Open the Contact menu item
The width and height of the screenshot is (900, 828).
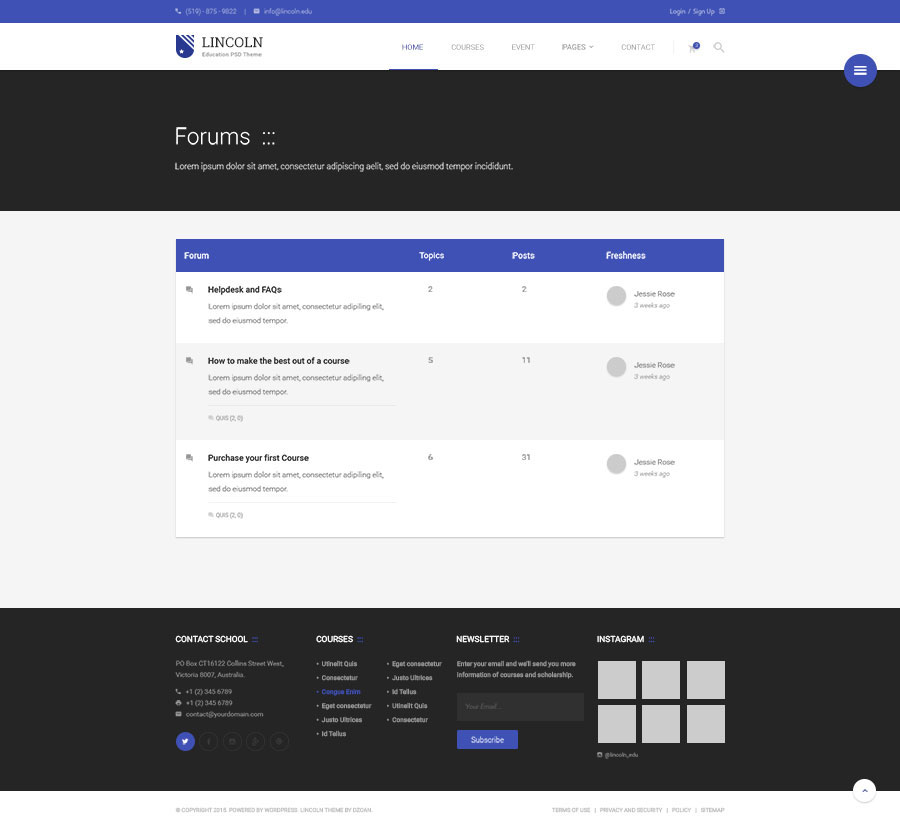click(x=637, y=47)
